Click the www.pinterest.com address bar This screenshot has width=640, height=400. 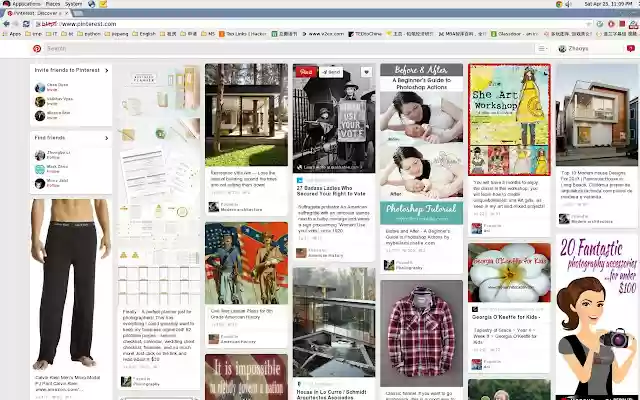tap(310, 24)
